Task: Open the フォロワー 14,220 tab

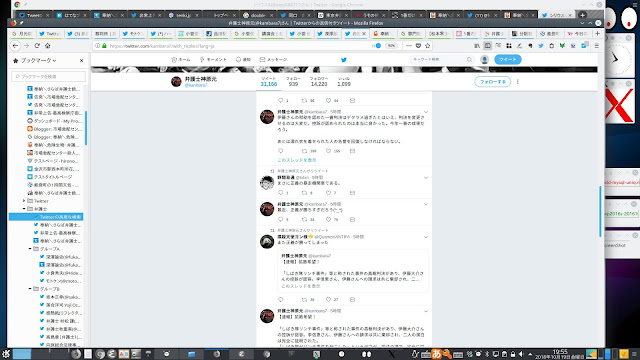Action: (x=319, y=82)
